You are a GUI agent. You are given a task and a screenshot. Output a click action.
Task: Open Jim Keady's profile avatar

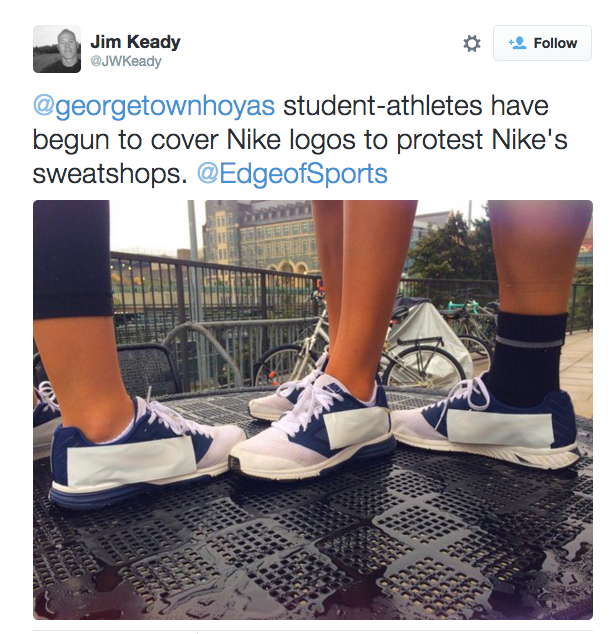coord(57,49)
